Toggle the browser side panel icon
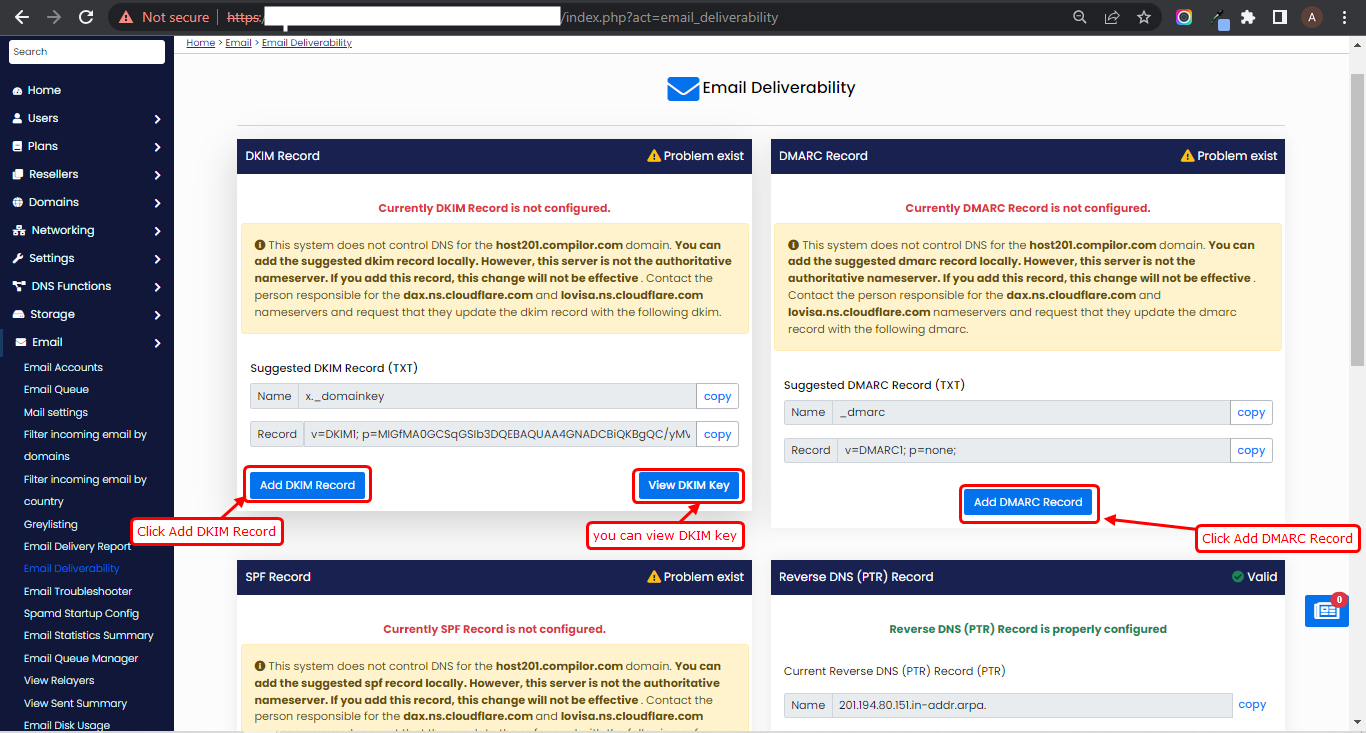Viewport: 1366px width, 733px height. click(x=1279, y=17)
